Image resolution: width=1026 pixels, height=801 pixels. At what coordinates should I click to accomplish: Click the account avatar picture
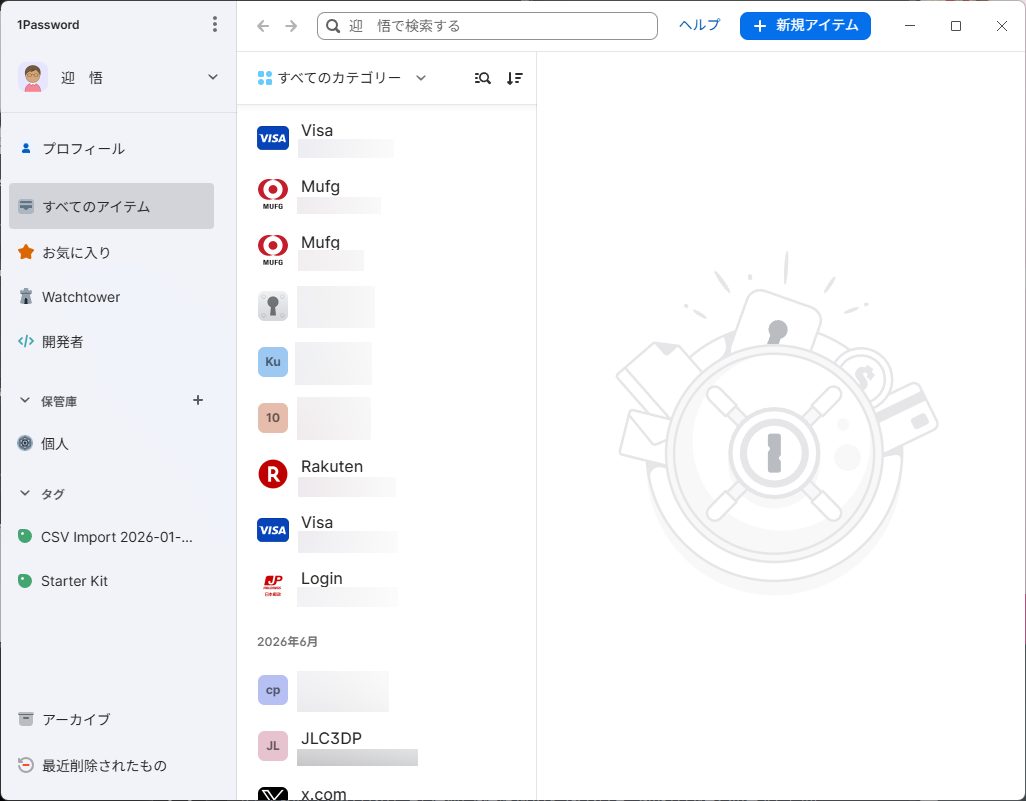click(x=33, y=77)
